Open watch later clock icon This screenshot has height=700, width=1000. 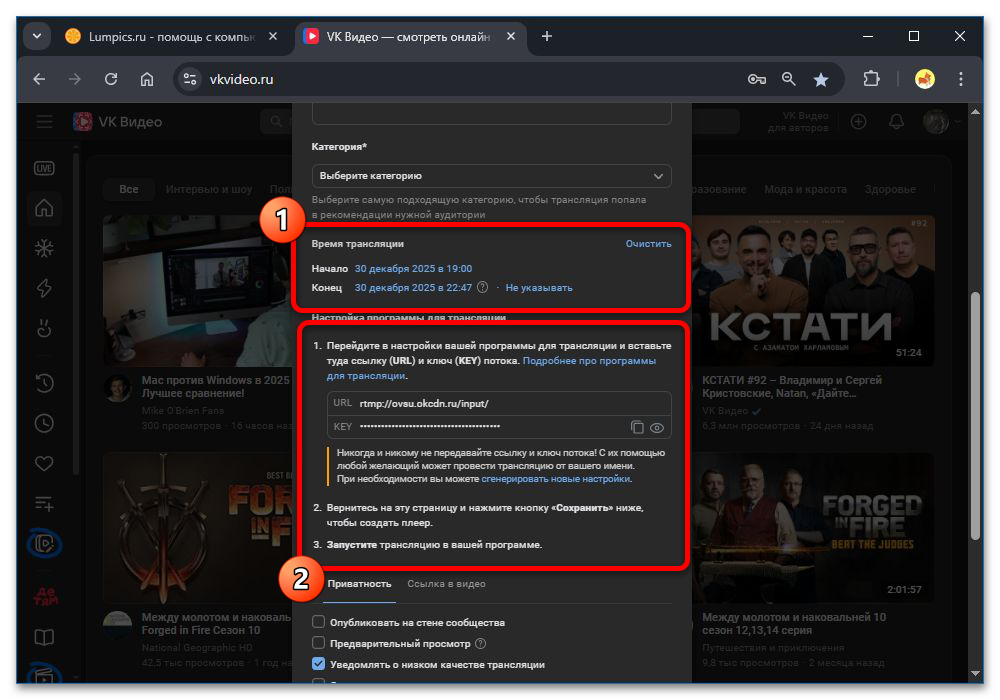click(x=44, y=423)
